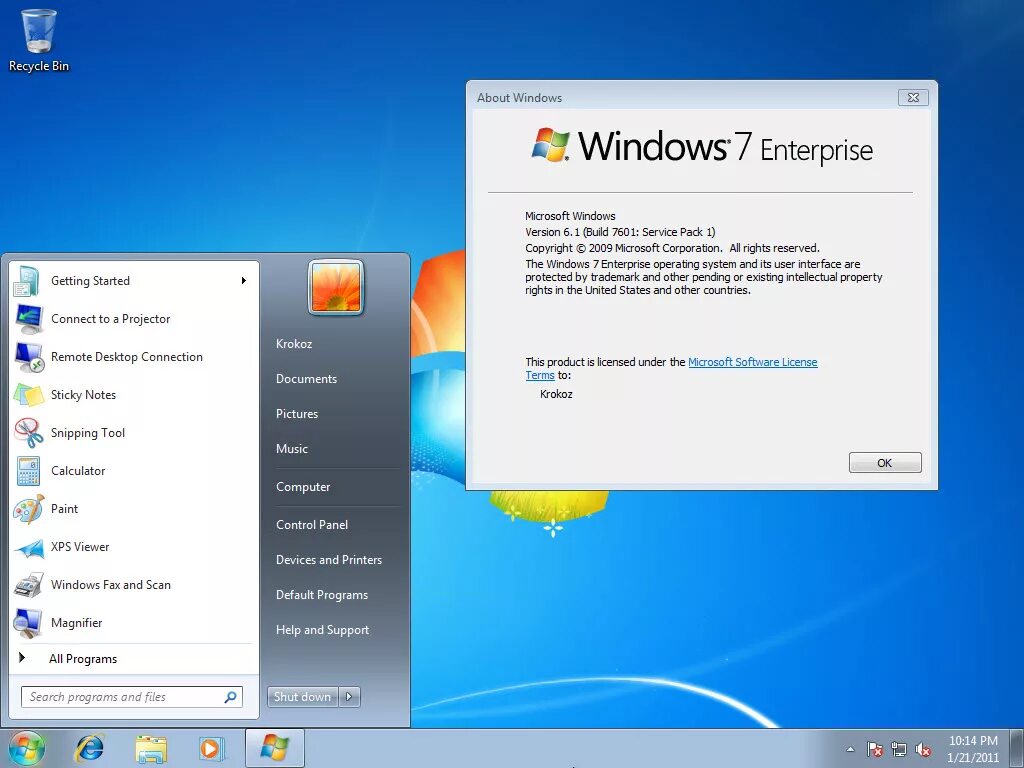Open Windows Explorer from the taskbar
1024x768 pixels.
tap(151, 748)
